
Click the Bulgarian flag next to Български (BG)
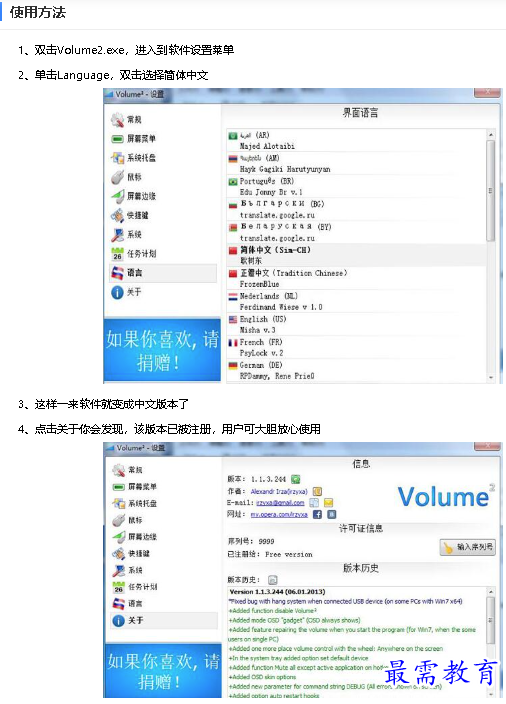[233, 205]
